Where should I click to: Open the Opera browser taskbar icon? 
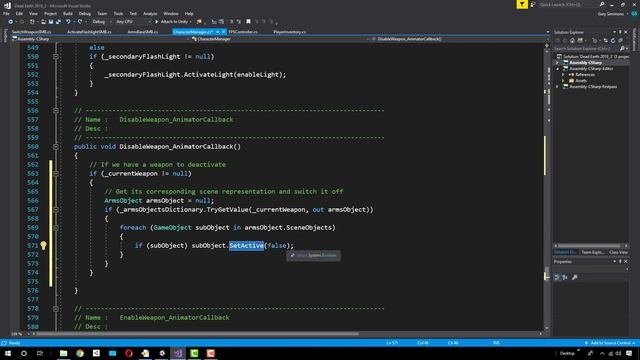(129, 353)
